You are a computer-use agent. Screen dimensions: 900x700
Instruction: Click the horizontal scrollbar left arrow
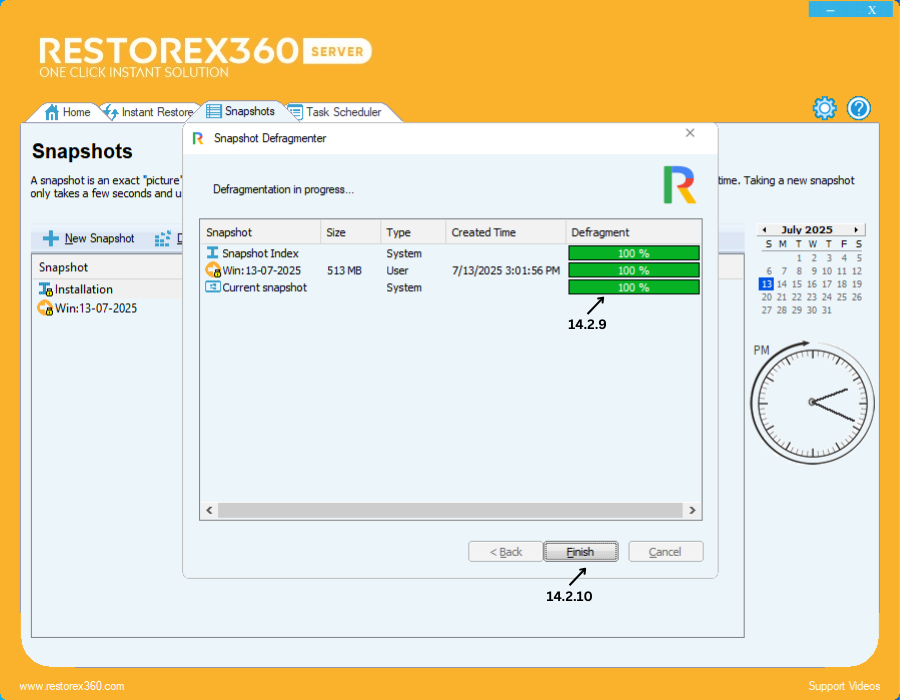tap(210, 510)
